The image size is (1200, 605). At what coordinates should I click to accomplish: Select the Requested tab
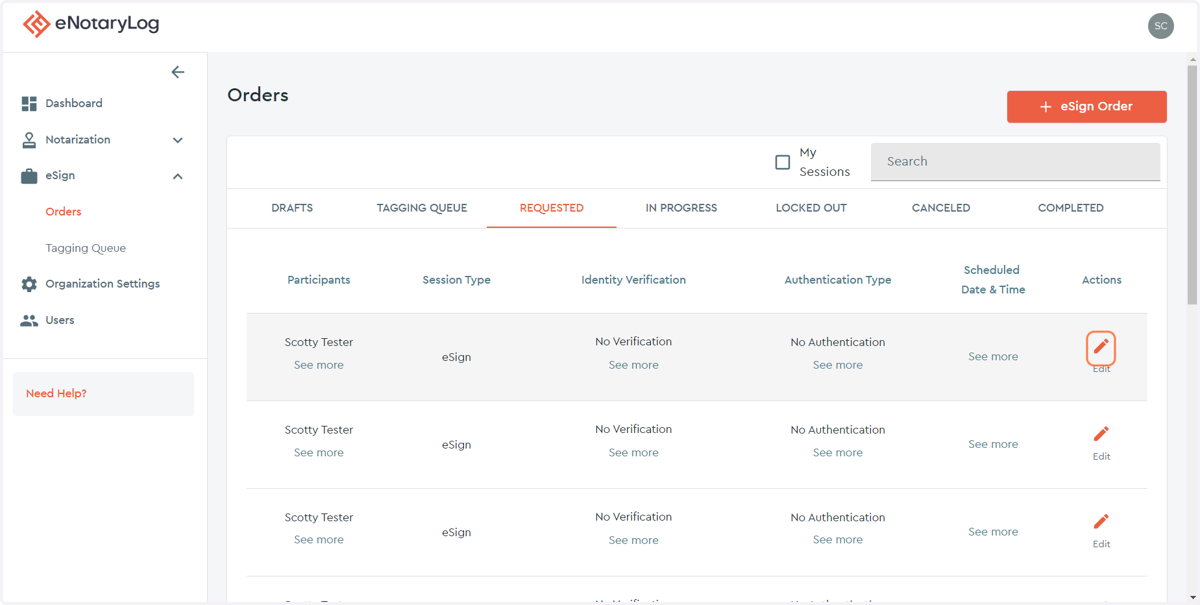pos(552,208)
